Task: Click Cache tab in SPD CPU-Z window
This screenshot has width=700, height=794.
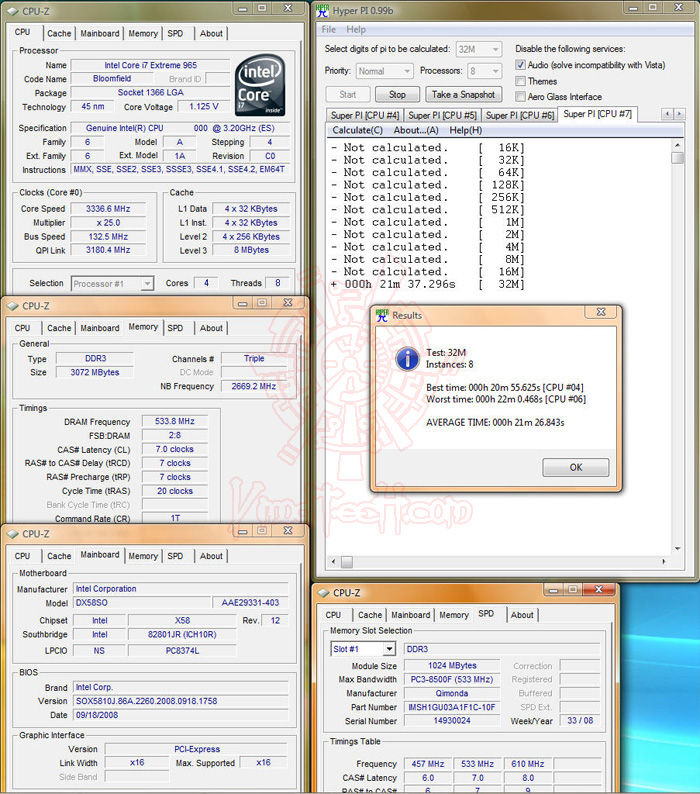Action: [x=370, y=615]
